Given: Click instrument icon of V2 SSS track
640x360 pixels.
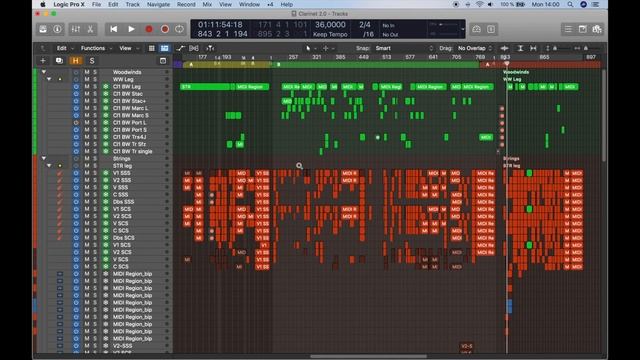Looking at the screenshot, I should (106, 180).
